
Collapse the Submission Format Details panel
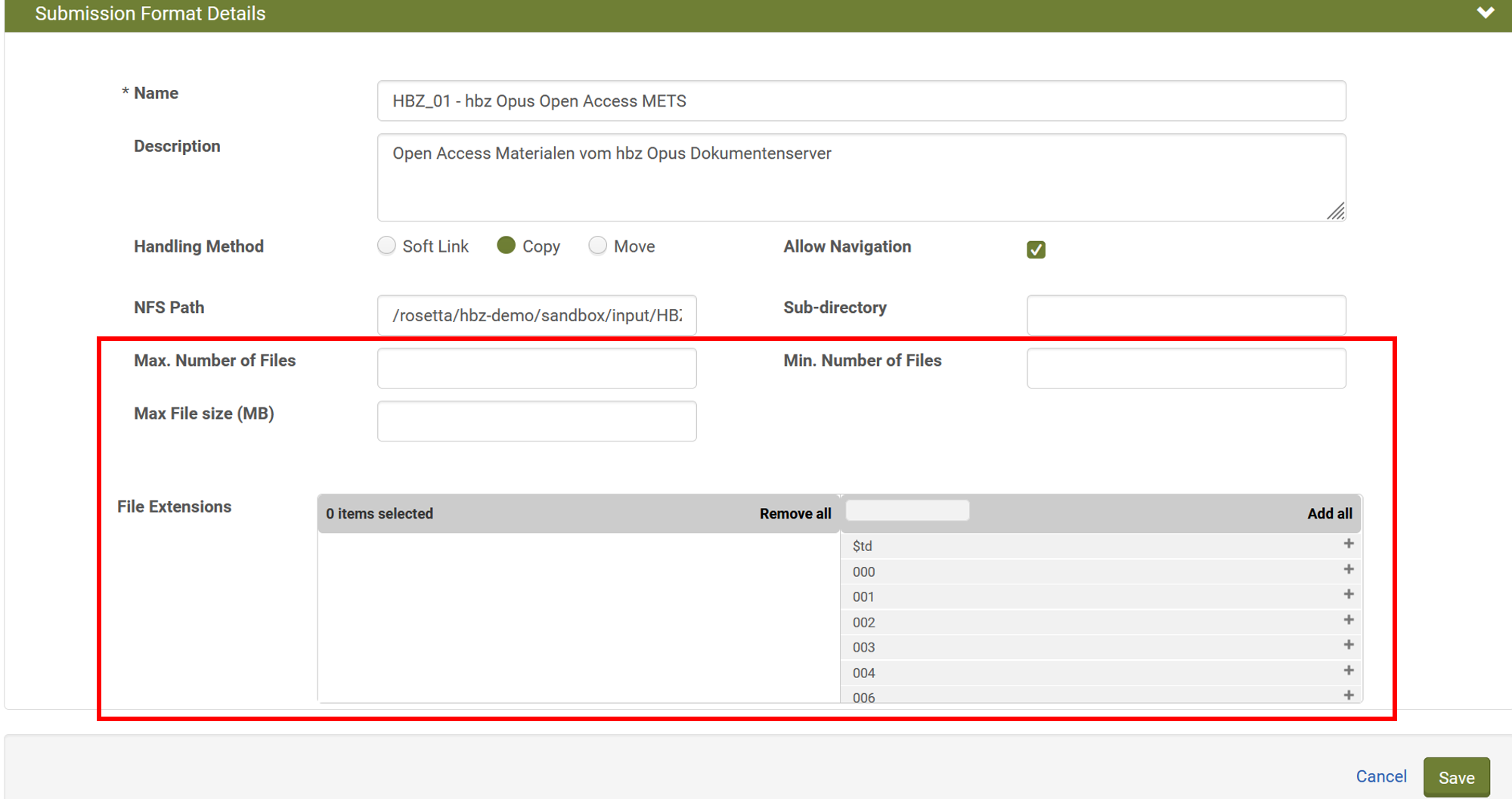coord(1486,13)
